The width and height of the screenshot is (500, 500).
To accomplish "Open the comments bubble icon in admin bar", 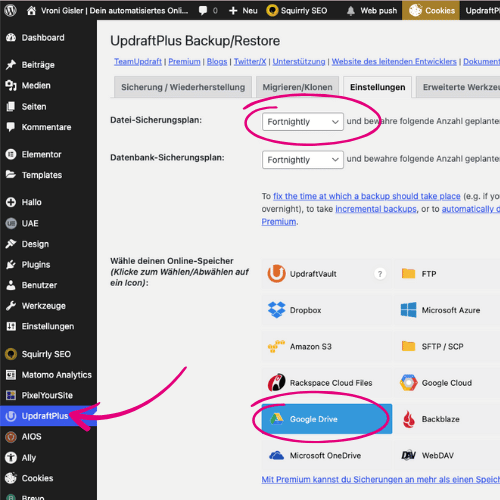I will pyautogui.click(x=203, y=11).
